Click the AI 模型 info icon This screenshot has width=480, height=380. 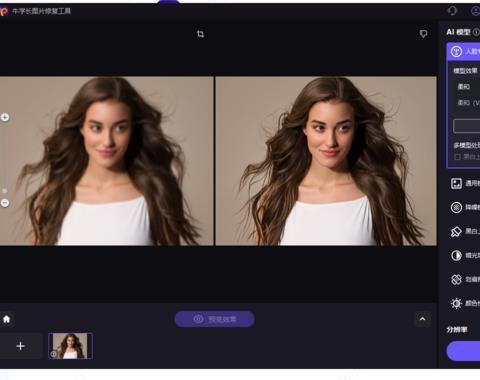(476, 32)
